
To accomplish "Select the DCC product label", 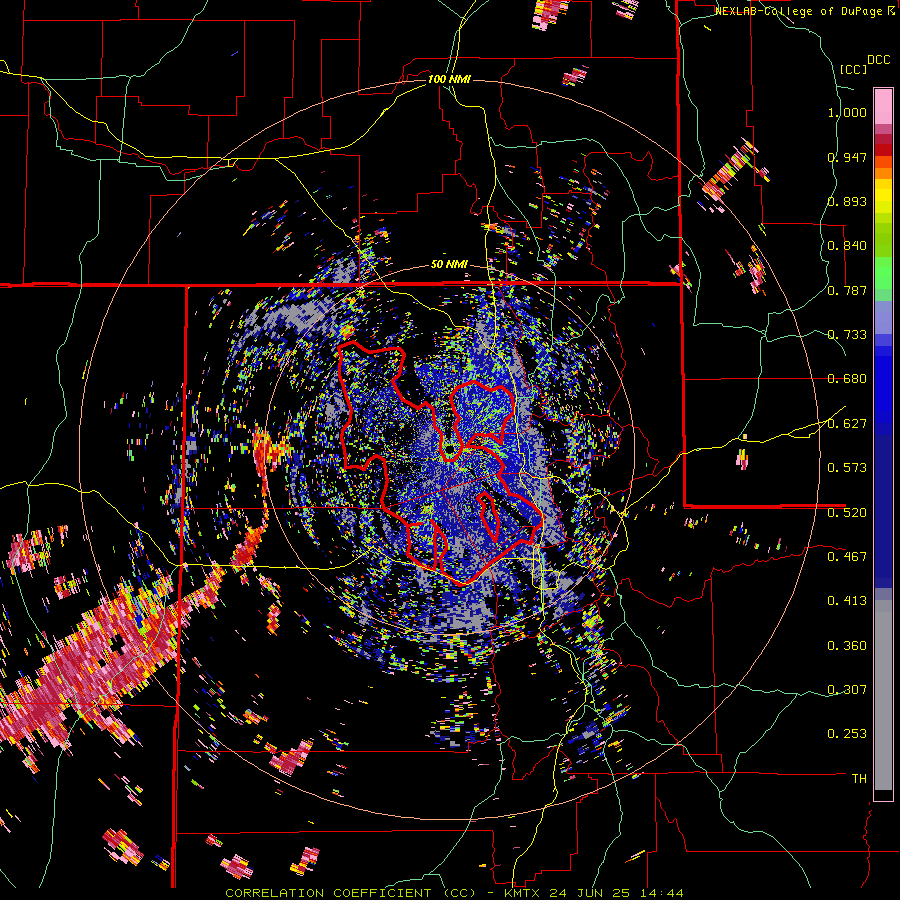I will (879, 60).
